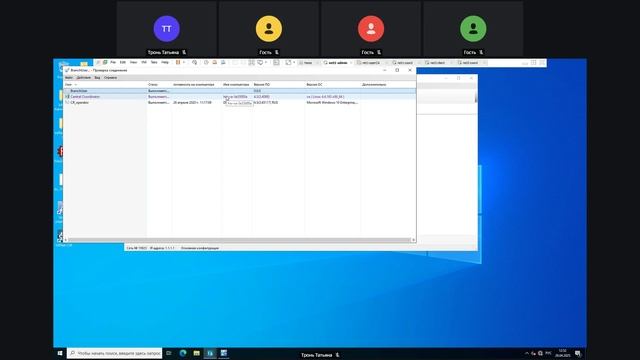Open File Explorer from the taskbar
640x360 pixels.
pos(196,353)
